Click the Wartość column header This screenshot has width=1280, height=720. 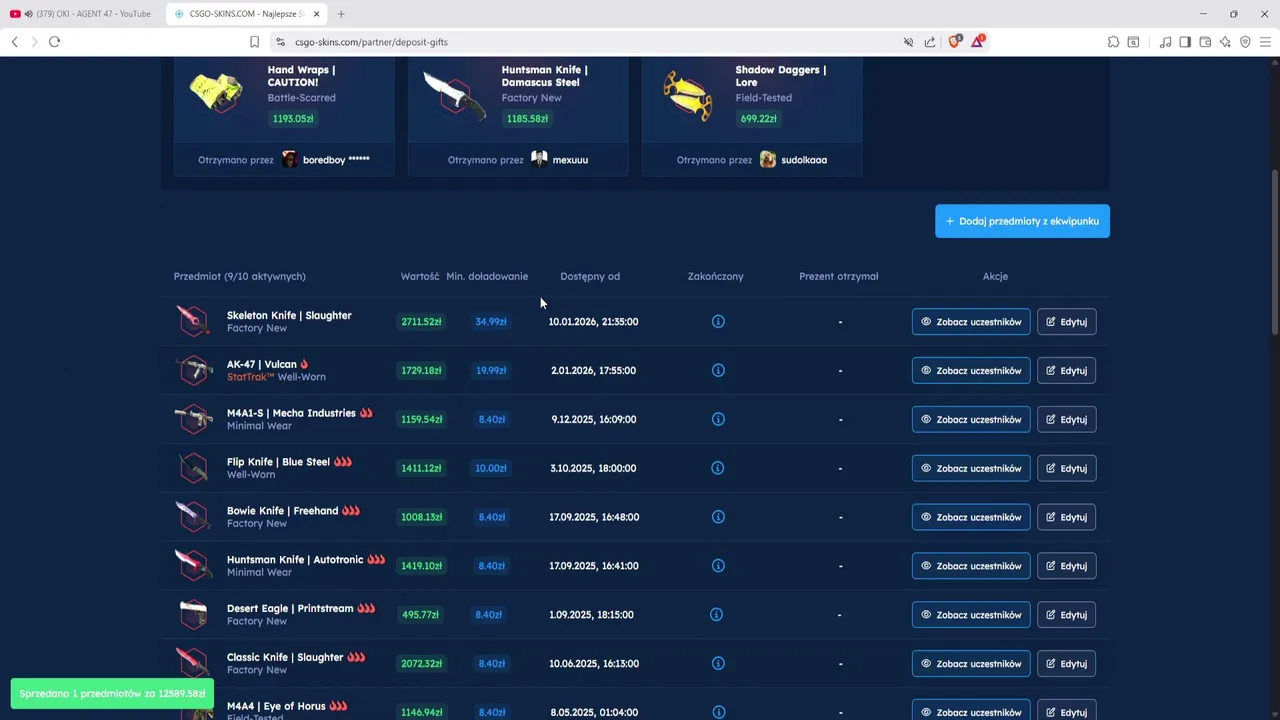[420, 276]
